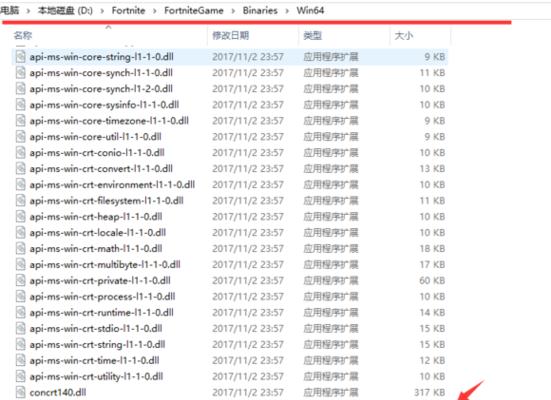Click Win64 breadcrumb in address bar

(310, 11)
